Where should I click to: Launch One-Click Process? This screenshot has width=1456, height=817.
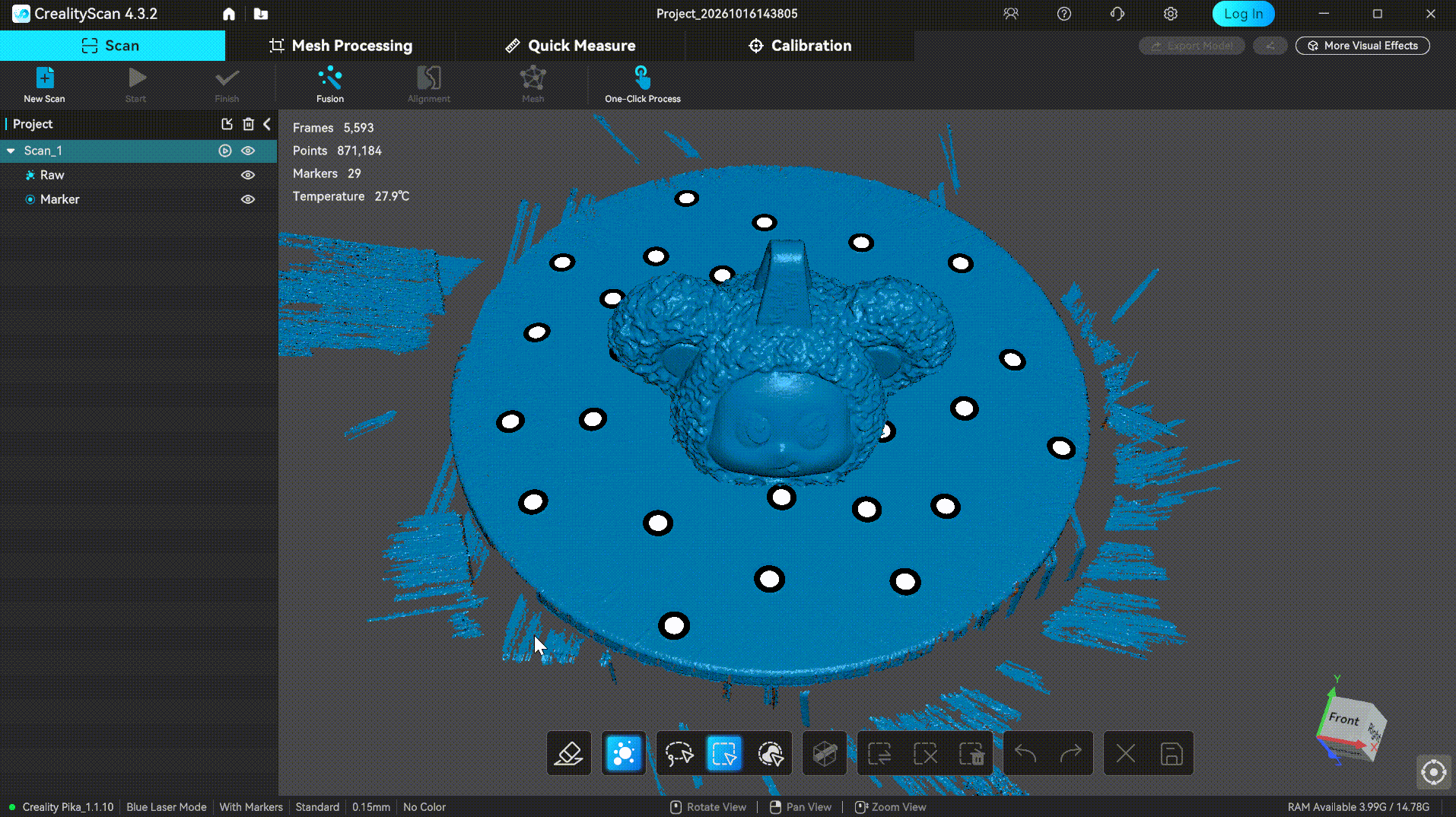click(x=643, y=84)
